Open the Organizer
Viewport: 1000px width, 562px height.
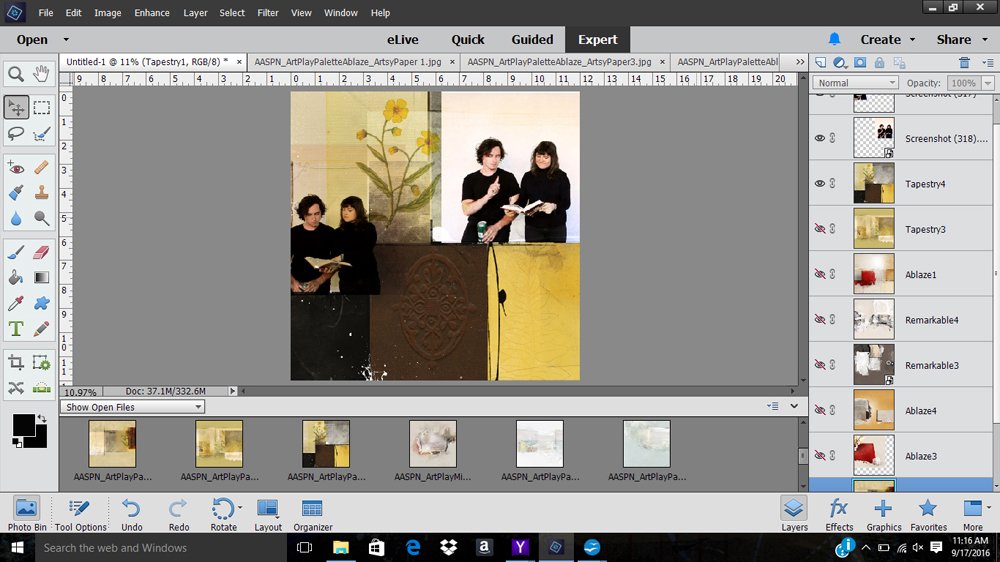tap(312, 514)
